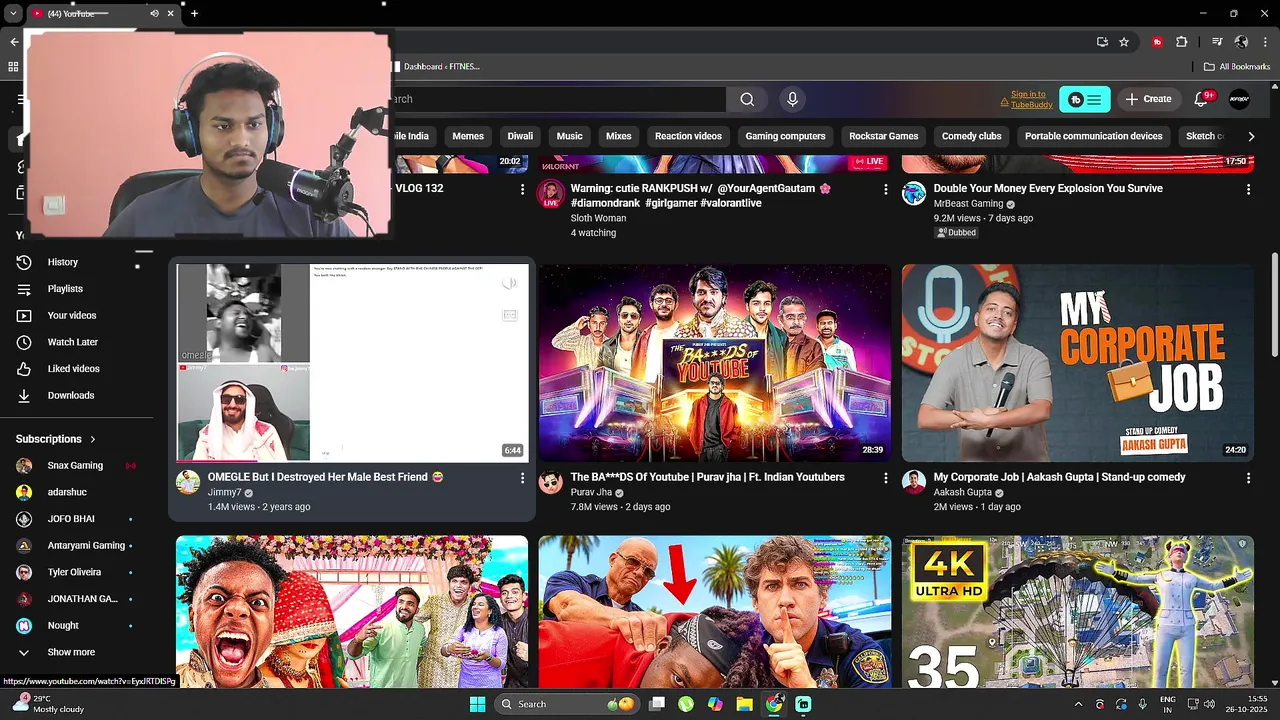Open the Purav Jha channel avatar
The image size is (1280, 720).
[x=551, y=482]
